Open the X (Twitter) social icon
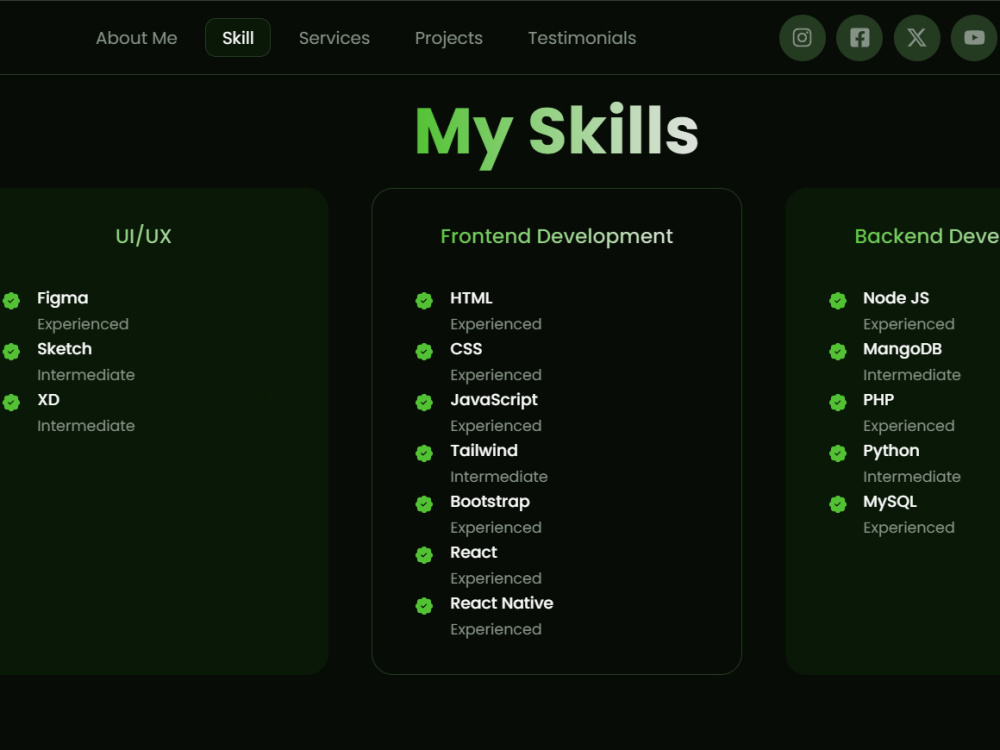Screen dimensions: 1000x750 [916, 38]
